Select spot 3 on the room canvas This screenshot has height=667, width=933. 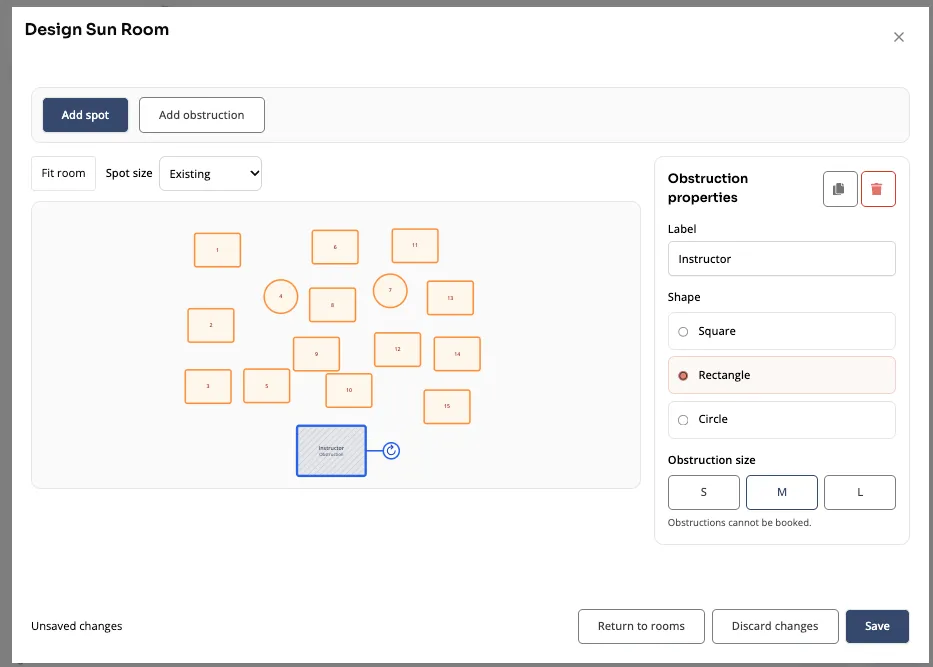point(208,387)
